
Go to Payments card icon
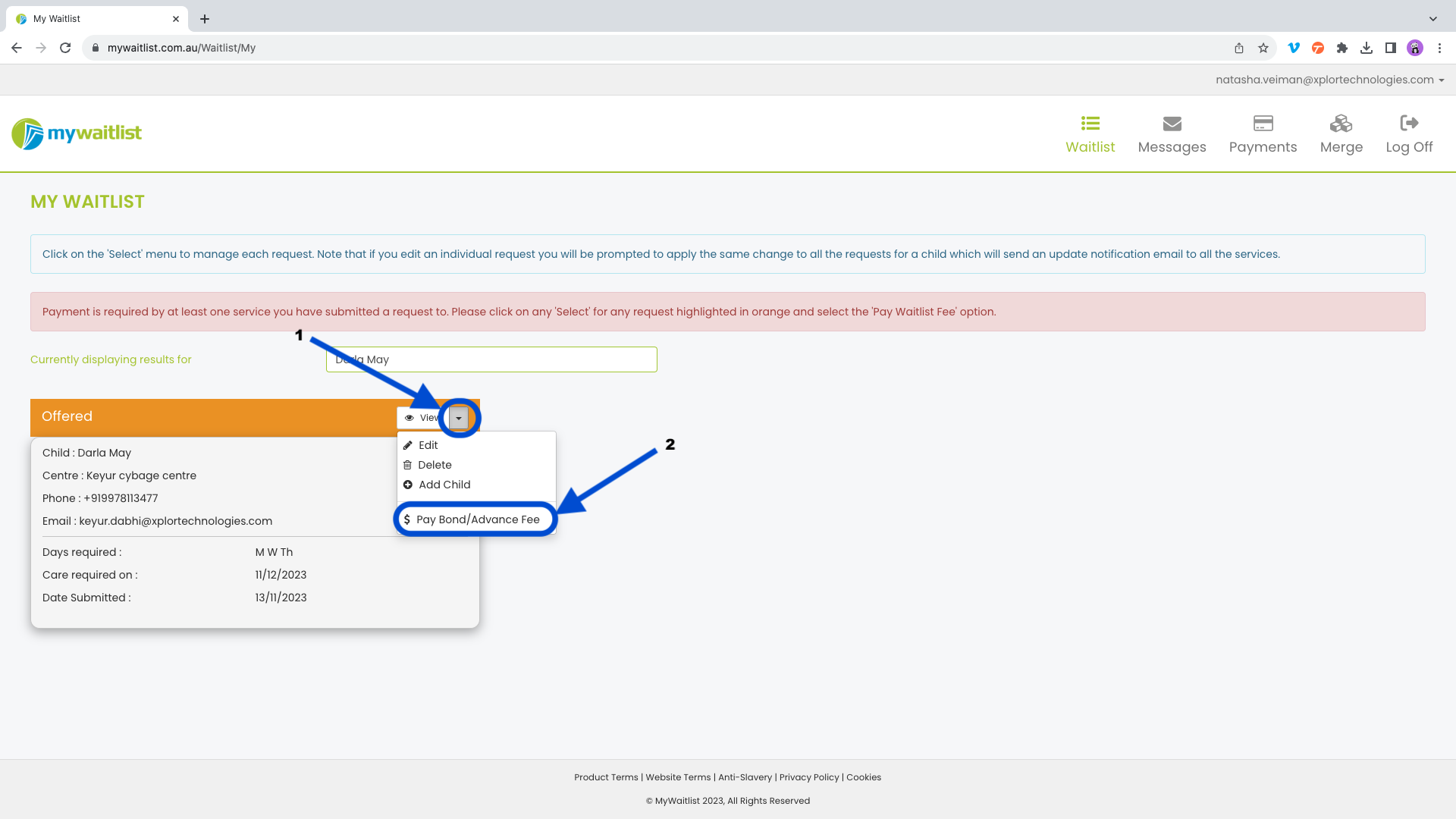1263,124
